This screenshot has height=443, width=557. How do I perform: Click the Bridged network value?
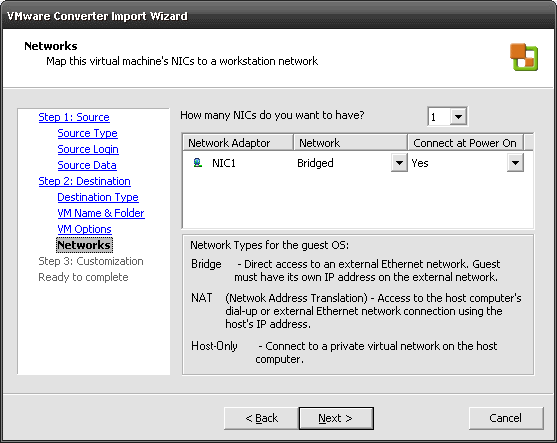pyautogui.click(x=315, y=163)
